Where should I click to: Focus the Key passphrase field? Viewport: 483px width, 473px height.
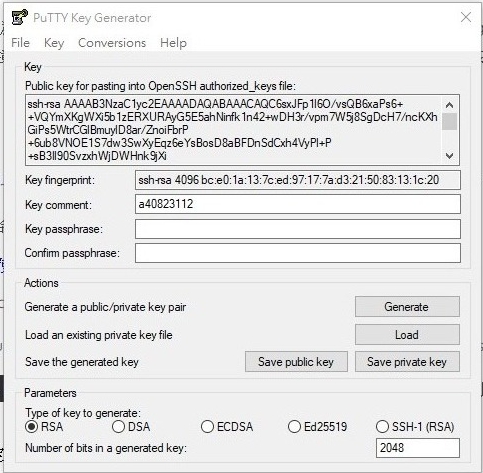298,229
